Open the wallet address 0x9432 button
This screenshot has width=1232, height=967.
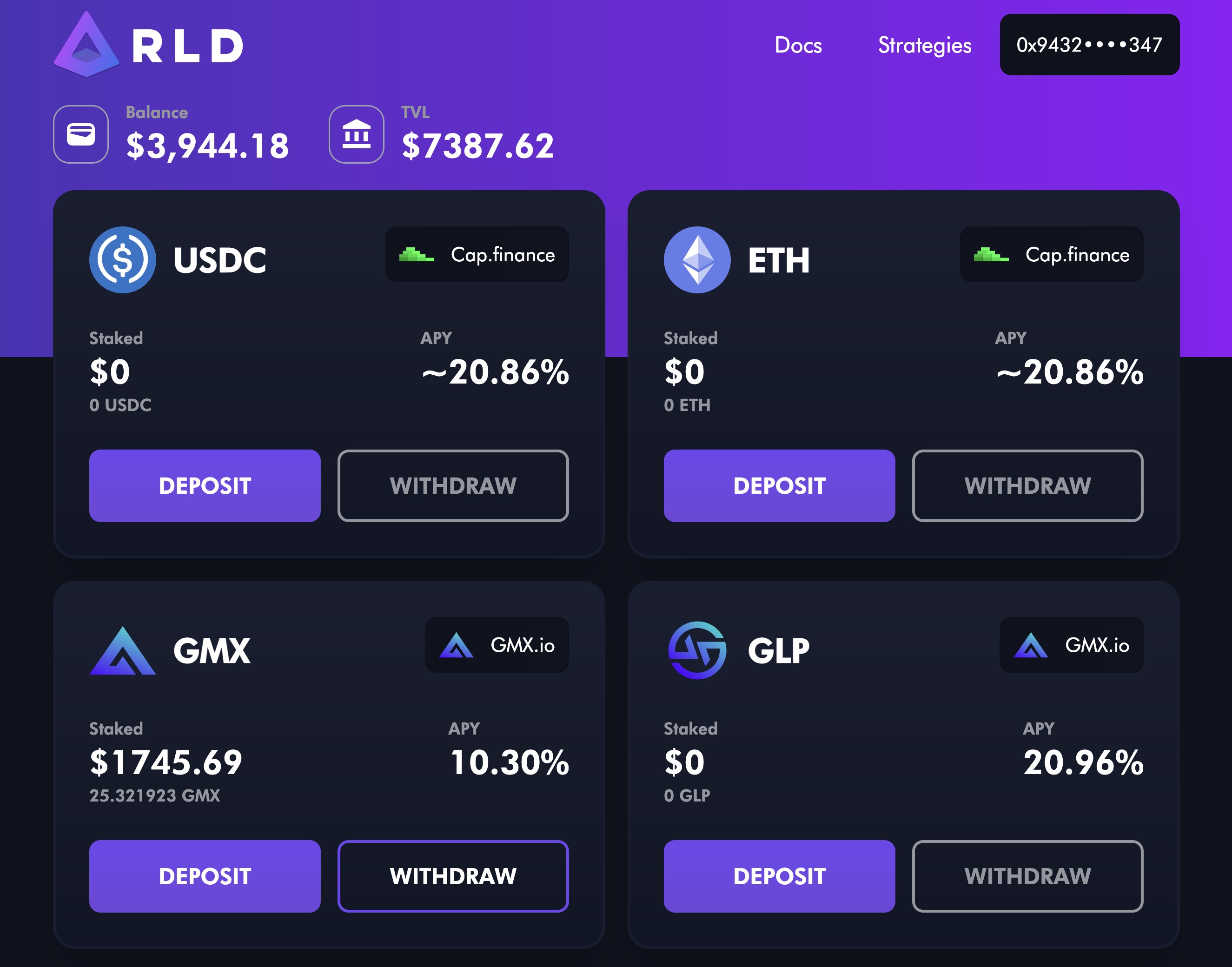click(1089, 45)
